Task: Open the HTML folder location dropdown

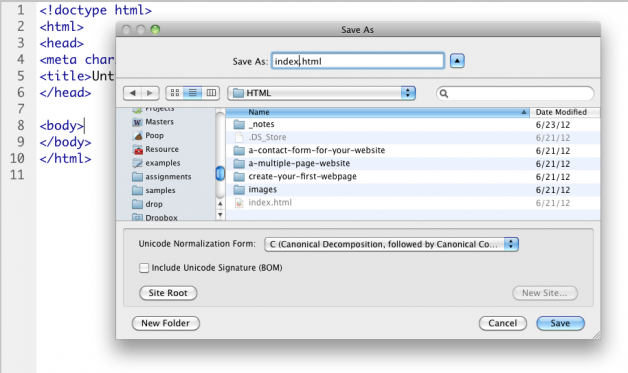Action: [x=321, y=93]
